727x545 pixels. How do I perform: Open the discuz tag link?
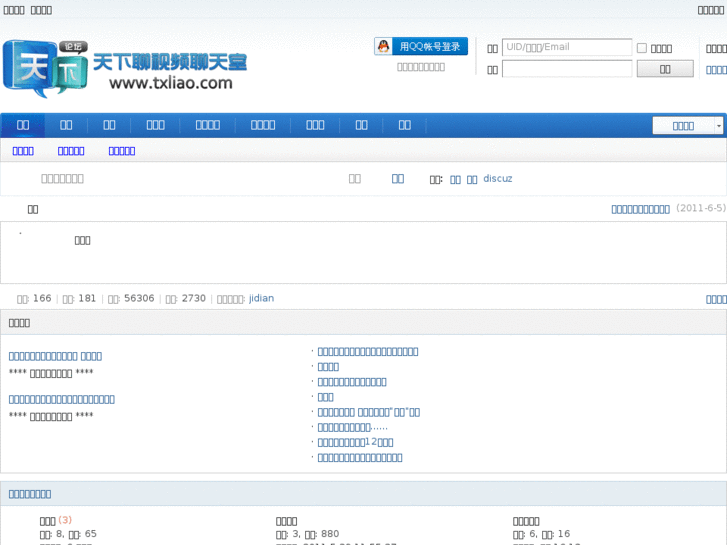click(x=497, y=179)
